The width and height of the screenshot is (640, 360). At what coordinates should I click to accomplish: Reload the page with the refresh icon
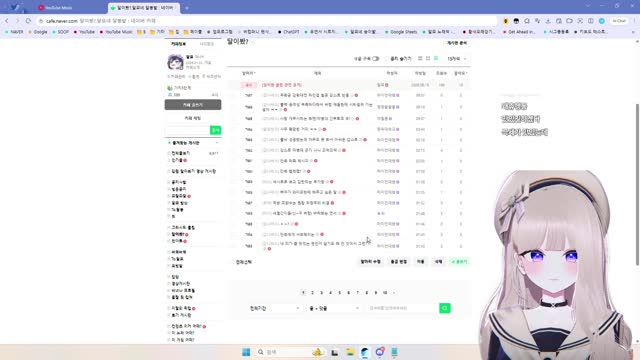pos(28,21)
